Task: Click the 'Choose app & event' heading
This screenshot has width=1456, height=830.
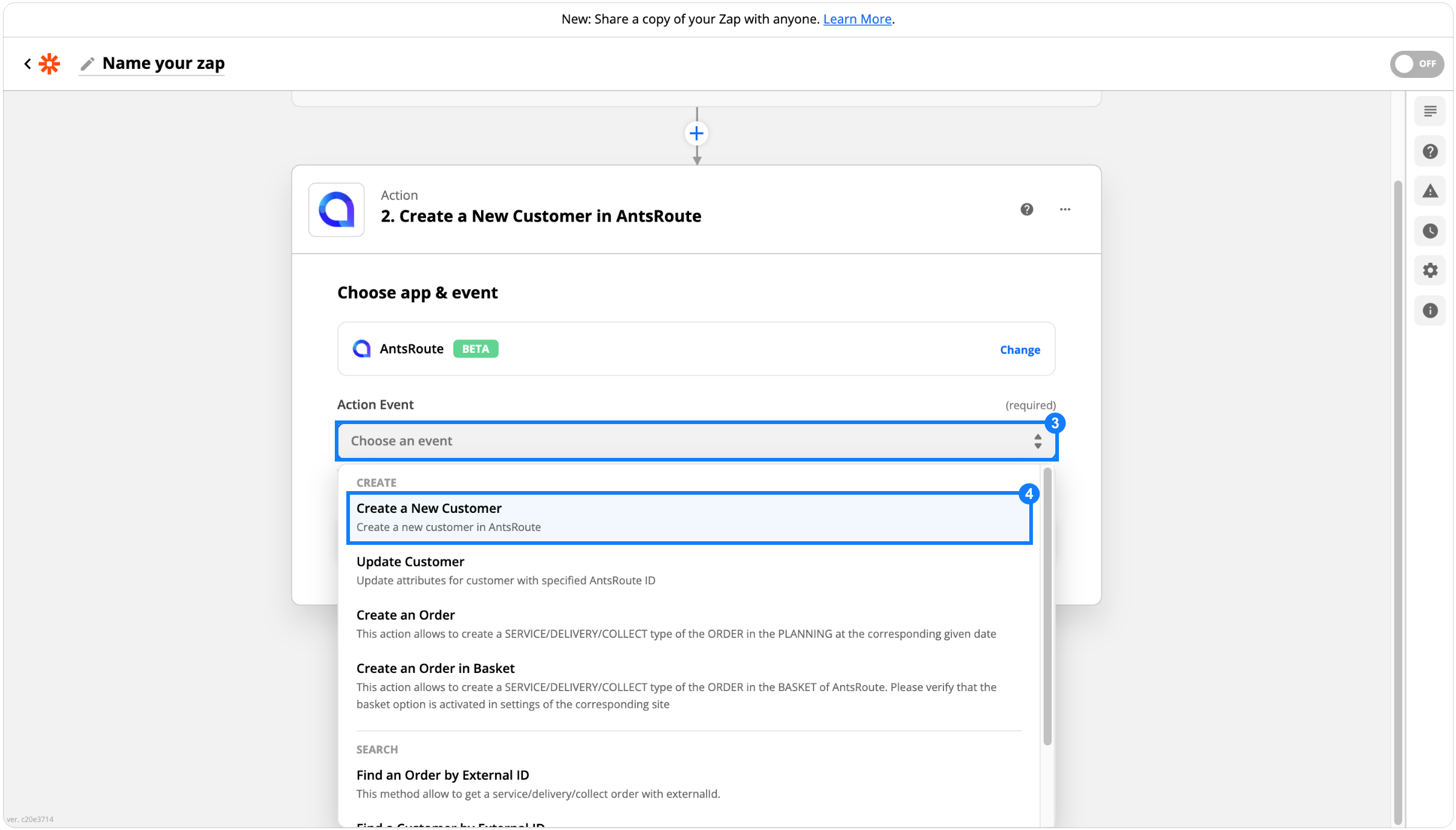Action: point(417,293)
